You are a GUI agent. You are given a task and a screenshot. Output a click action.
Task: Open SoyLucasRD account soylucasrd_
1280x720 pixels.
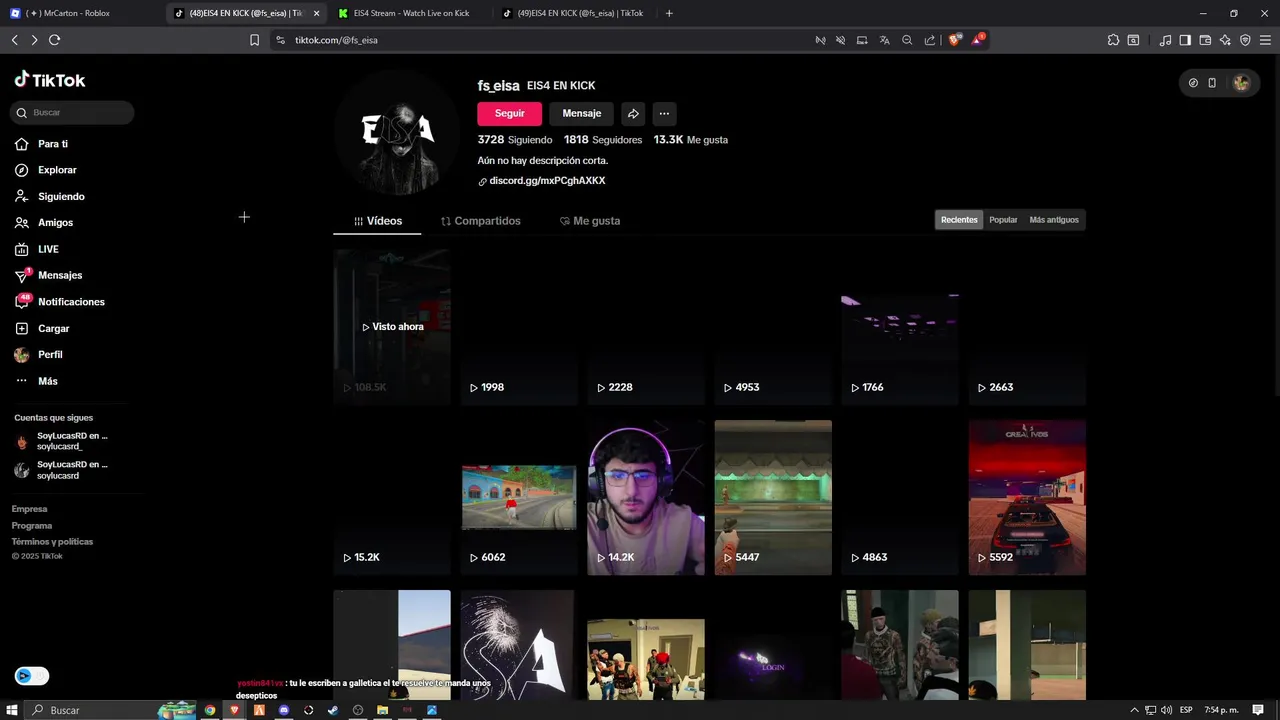[62, 442]
